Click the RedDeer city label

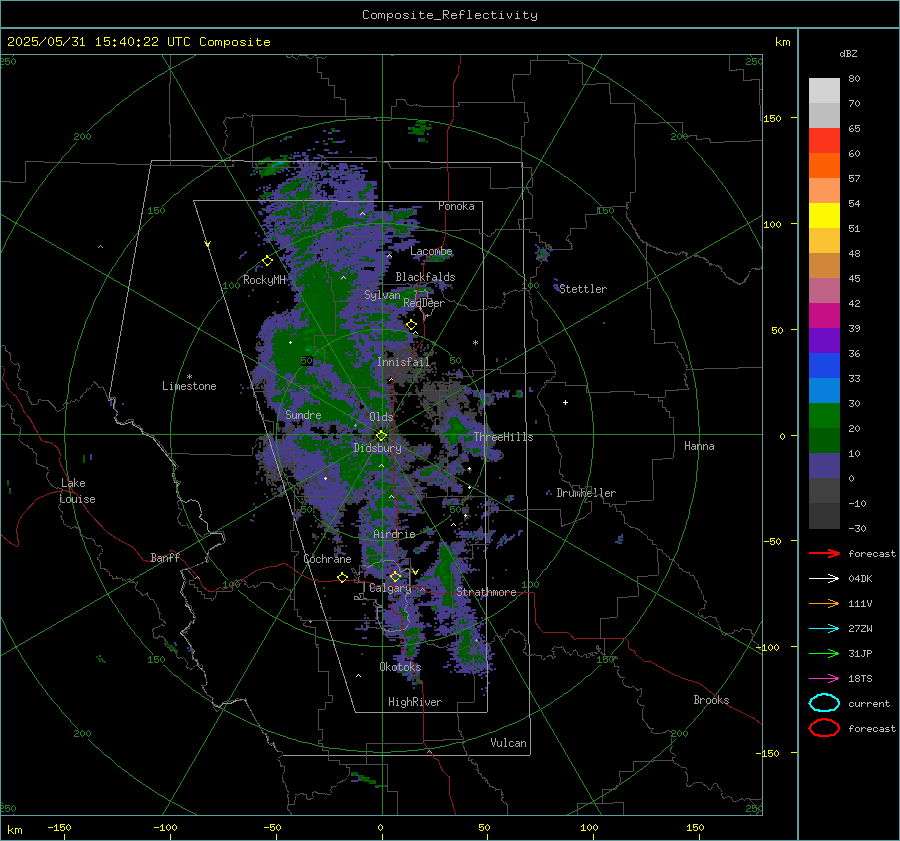(x=424, y=303)
